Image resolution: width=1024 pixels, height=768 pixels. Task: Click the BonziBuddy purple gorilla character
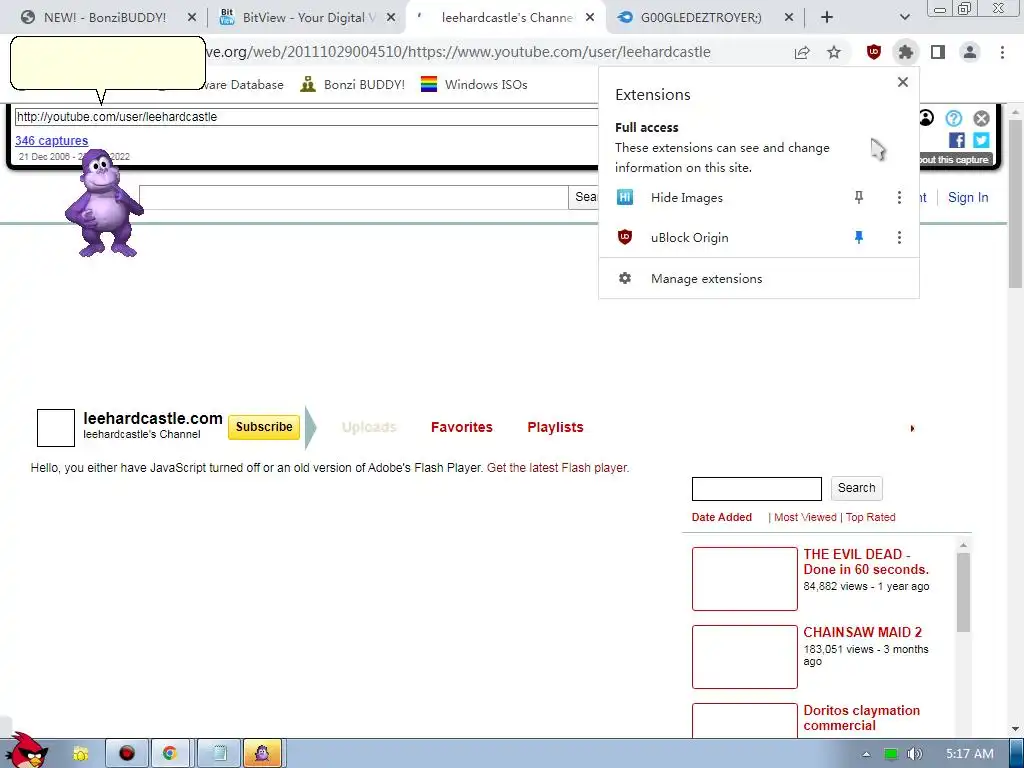tap(104, 203)
